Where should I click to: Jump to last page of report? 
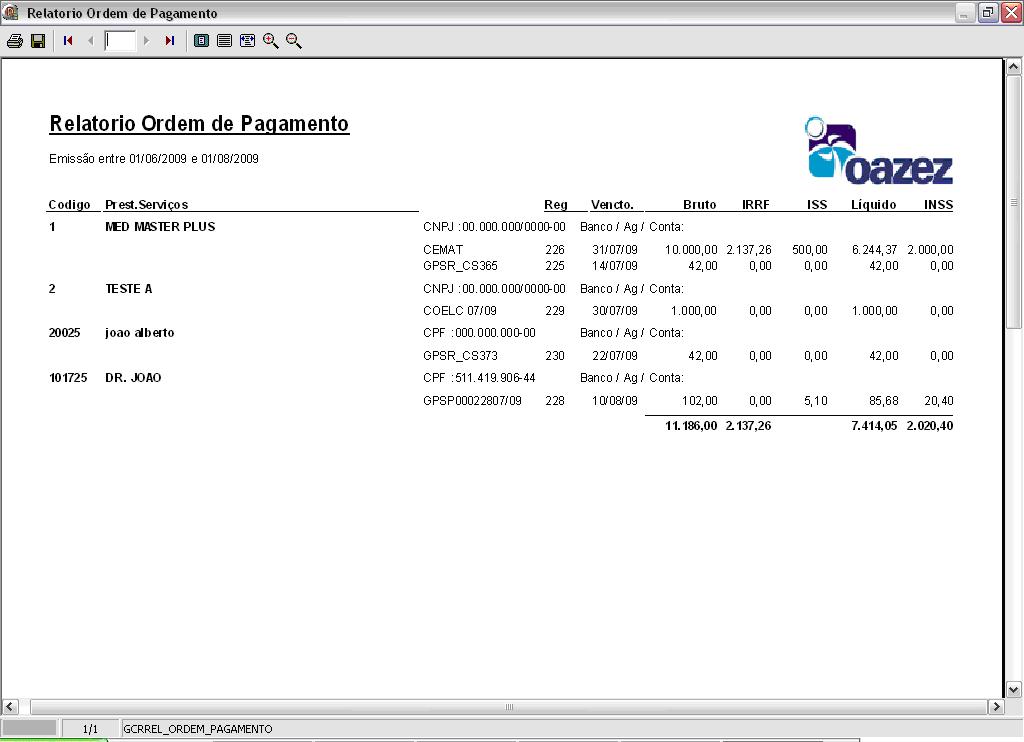[170, 40]
